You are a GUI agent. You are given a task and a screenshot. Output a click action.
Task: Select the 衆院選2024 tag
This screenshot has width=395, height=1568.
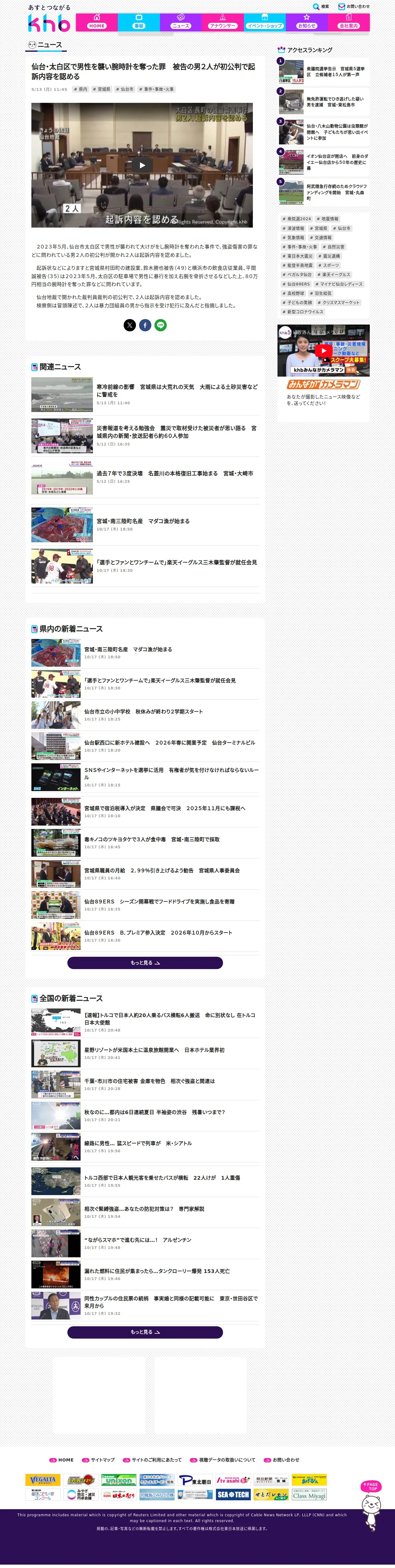(x=297, y=219)
